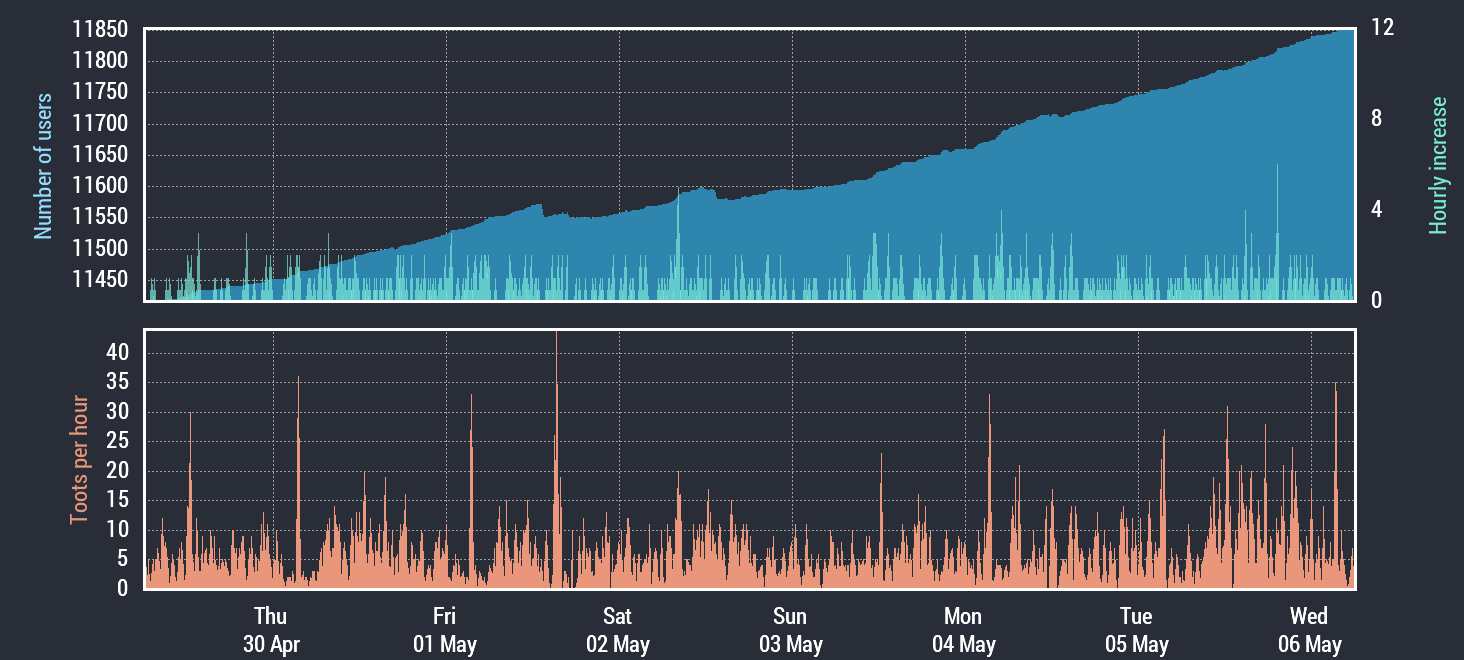The image size is (1464, 660).
Task: Click the 'Hourly increase' axis title
Action: 1438,166
